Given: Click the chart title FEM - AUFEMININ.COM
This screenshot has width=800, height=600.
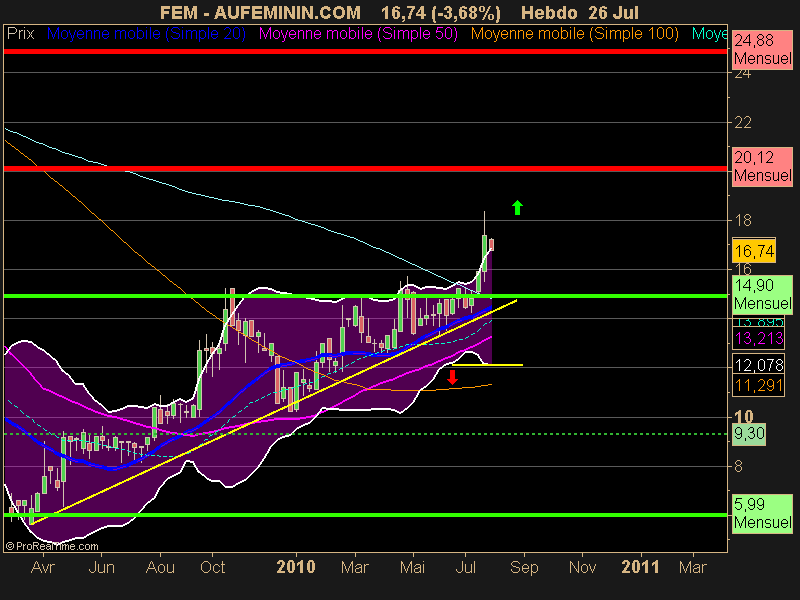Looking at the screenshot, I should [x=260, y=12].
